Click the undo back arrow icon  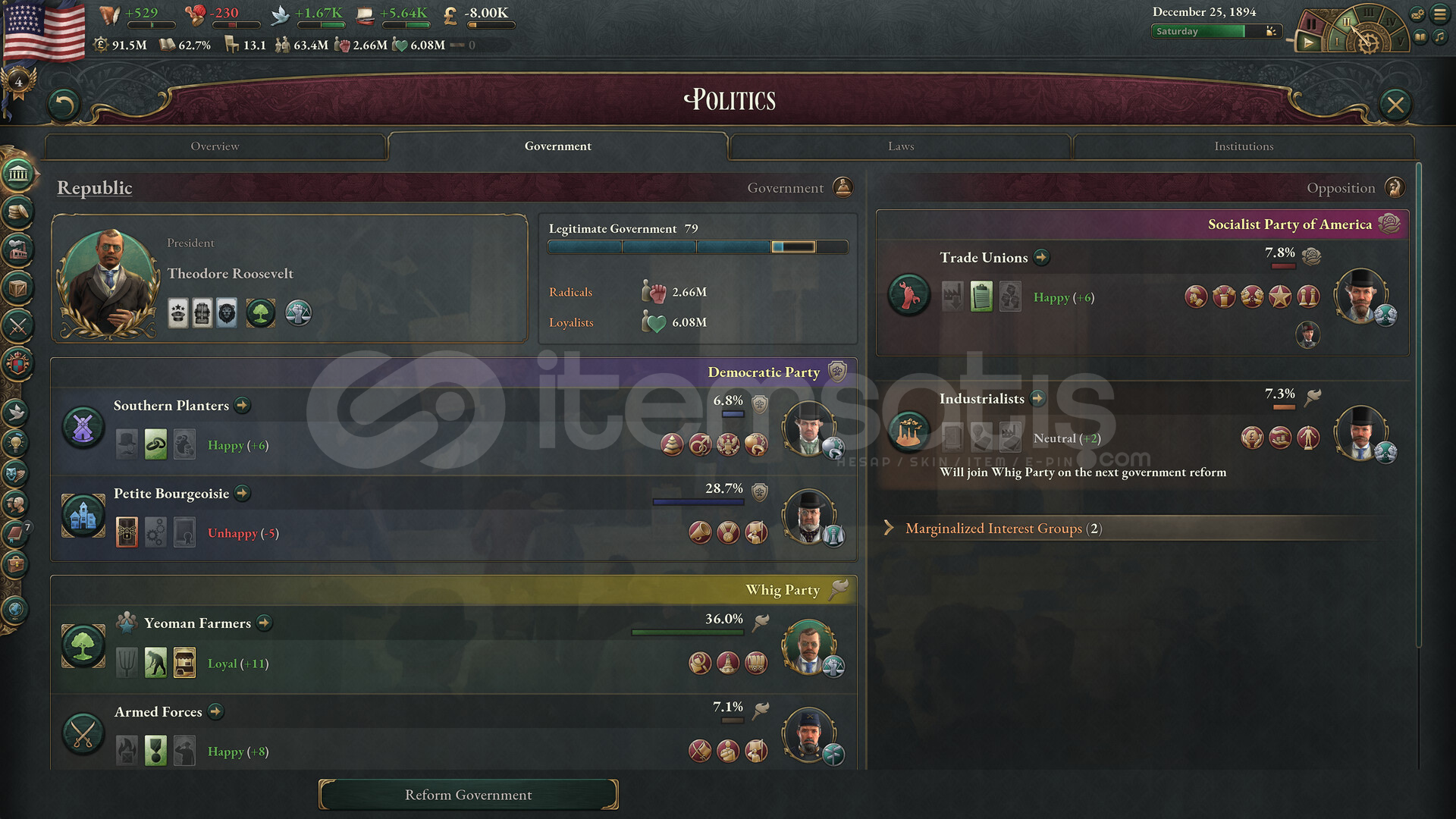64,105
